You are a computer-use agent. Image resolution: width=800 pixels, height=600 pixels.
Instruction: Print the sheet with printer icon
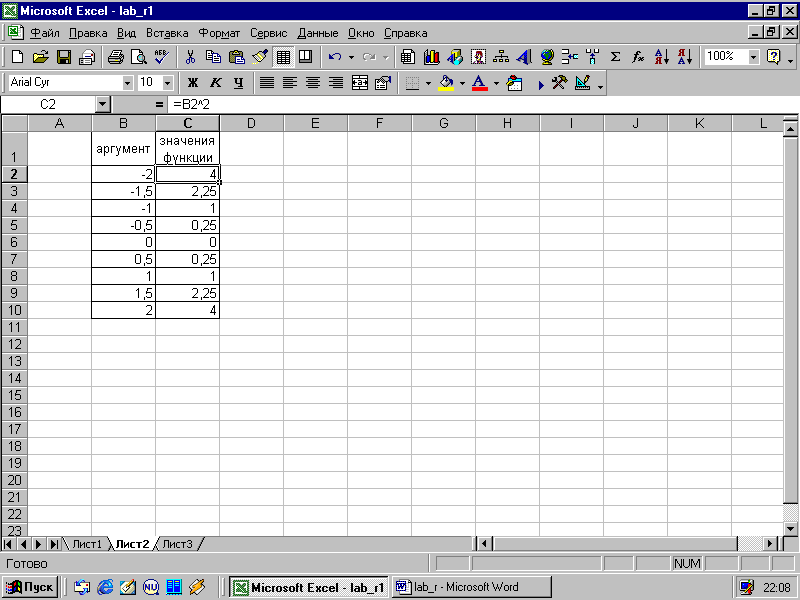click(115, 57)
